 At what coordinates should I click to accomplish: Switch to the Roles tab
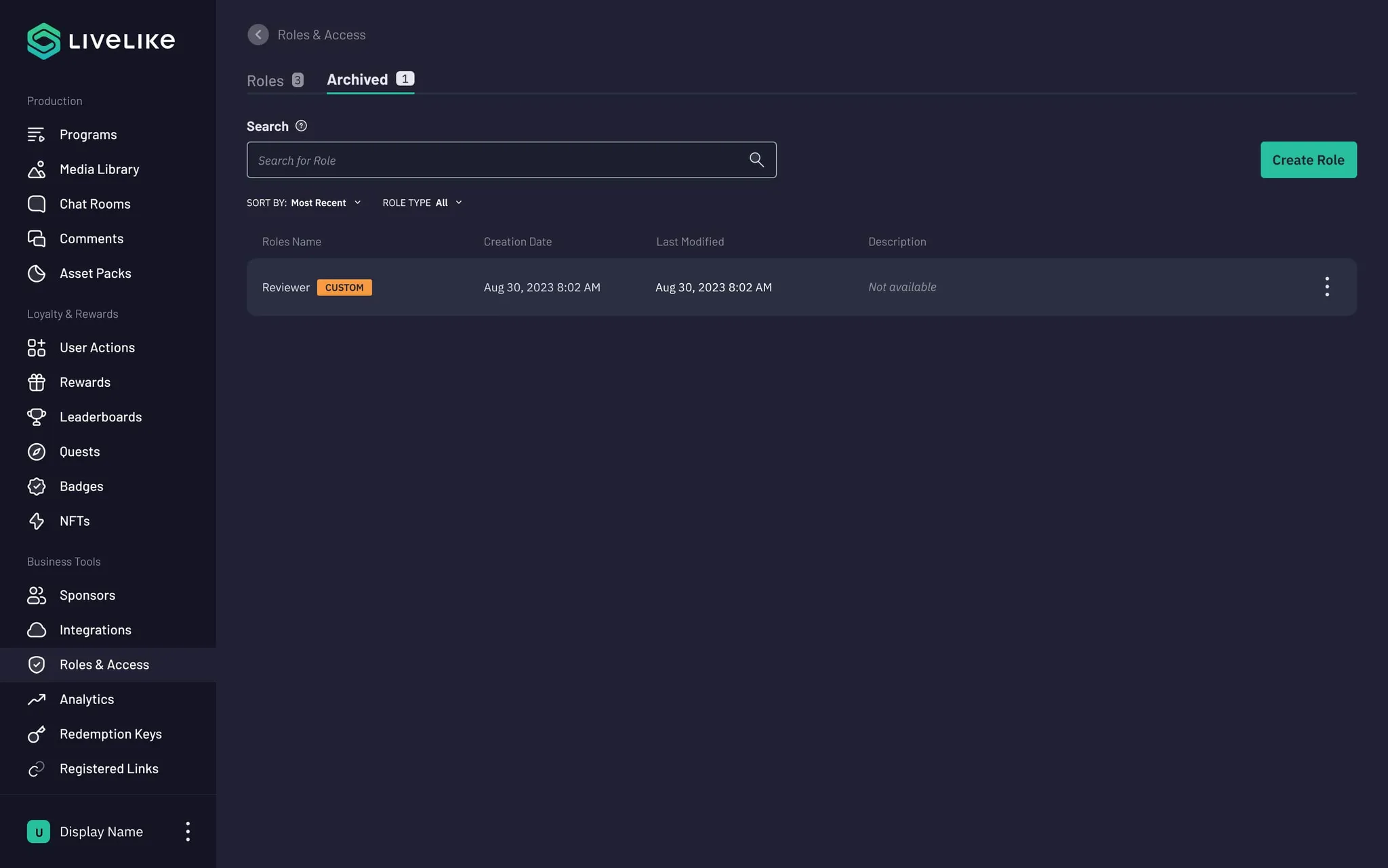(275, 81)
